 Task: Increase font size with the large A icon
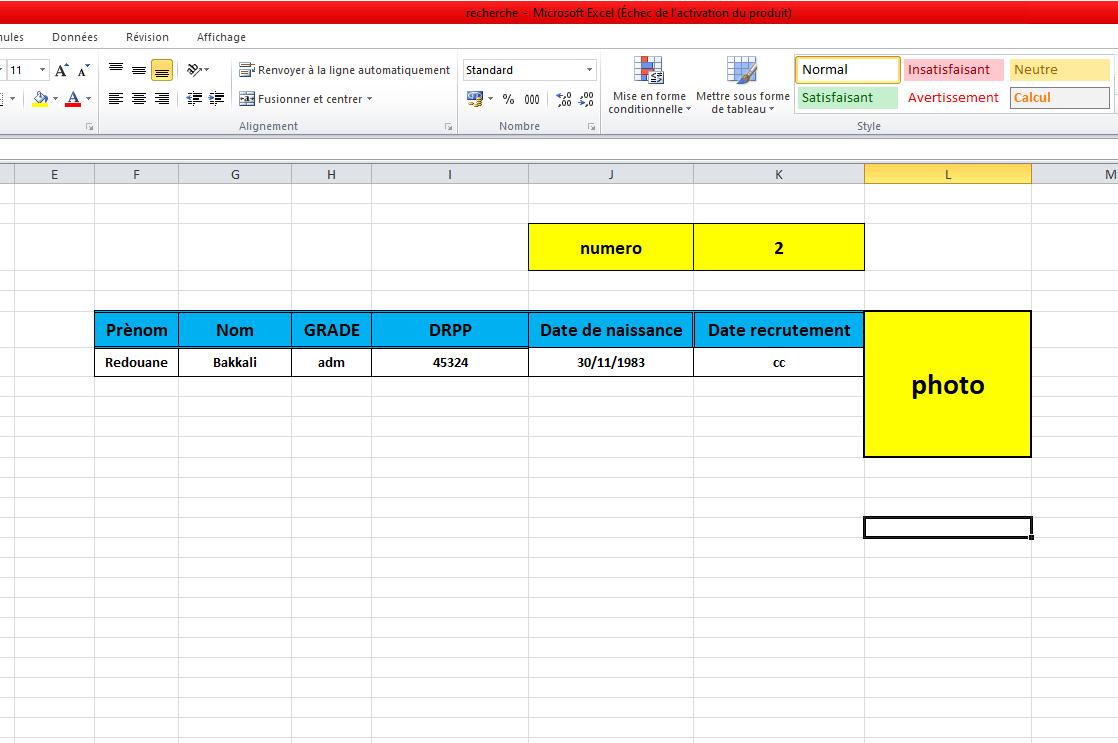click(x=62, y=70)
